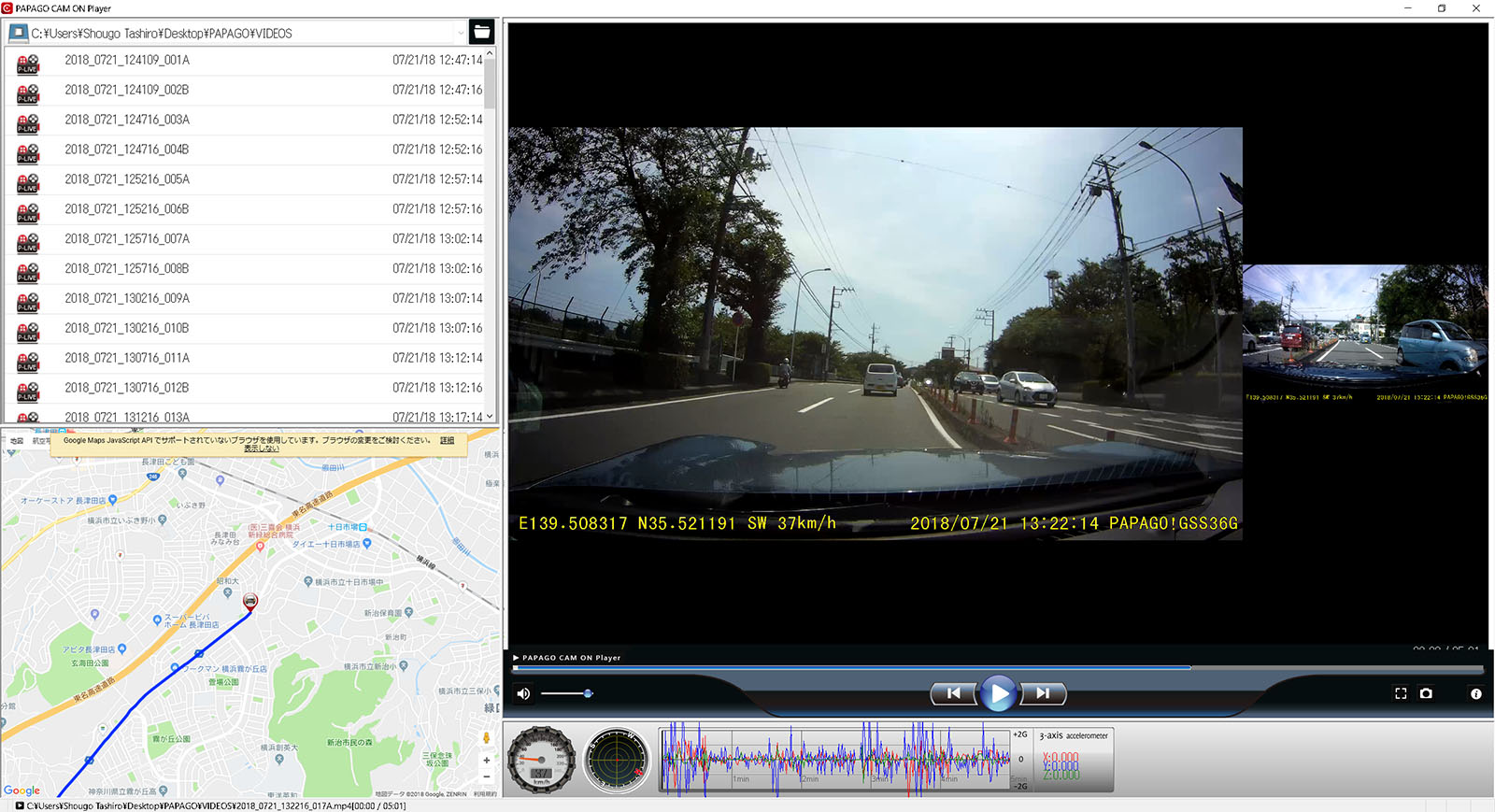
Task: Click P-LIVE icon of file 006B
Action: click(28, 213)
